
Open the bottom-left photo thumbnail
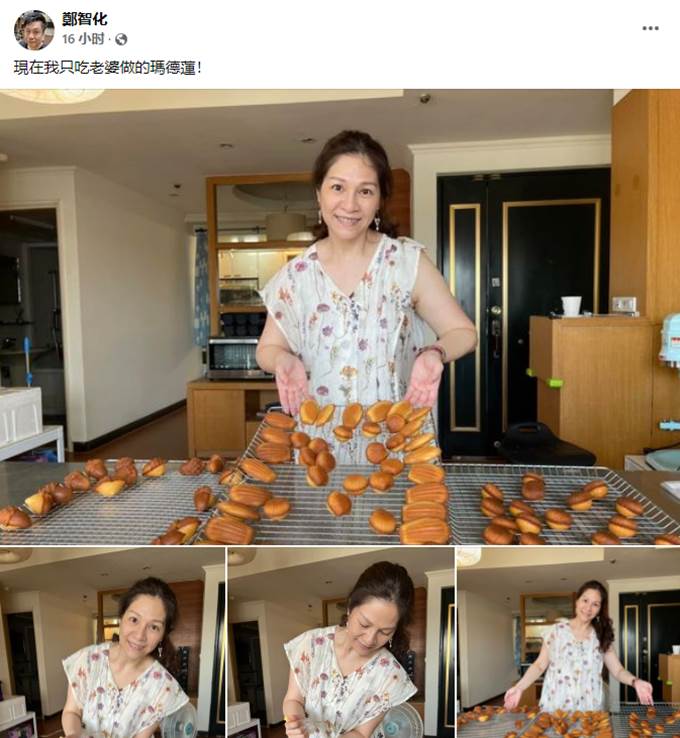point(112,642)
